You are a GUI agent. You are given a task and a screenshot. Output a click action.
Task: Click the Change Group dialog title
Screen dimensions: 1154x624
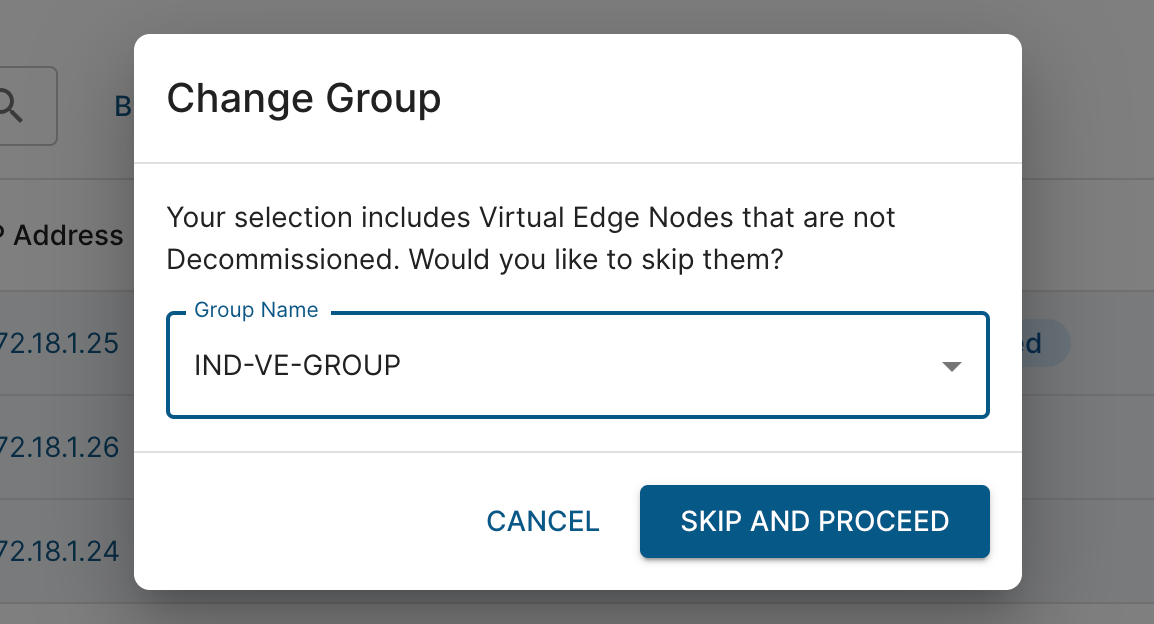point(304,99)
